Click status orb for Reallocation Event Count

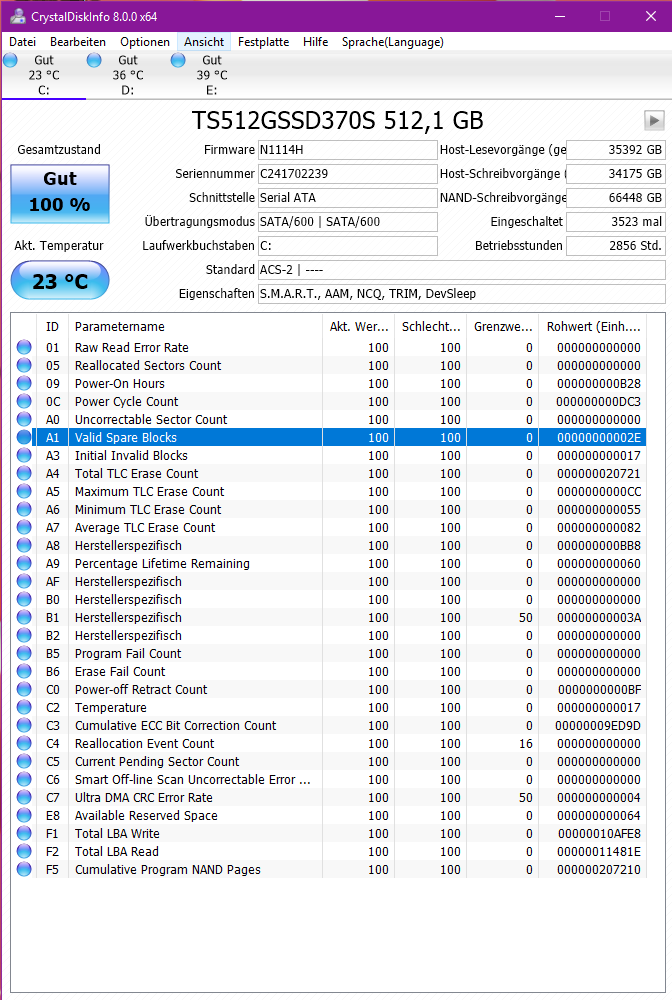point(24,743)
